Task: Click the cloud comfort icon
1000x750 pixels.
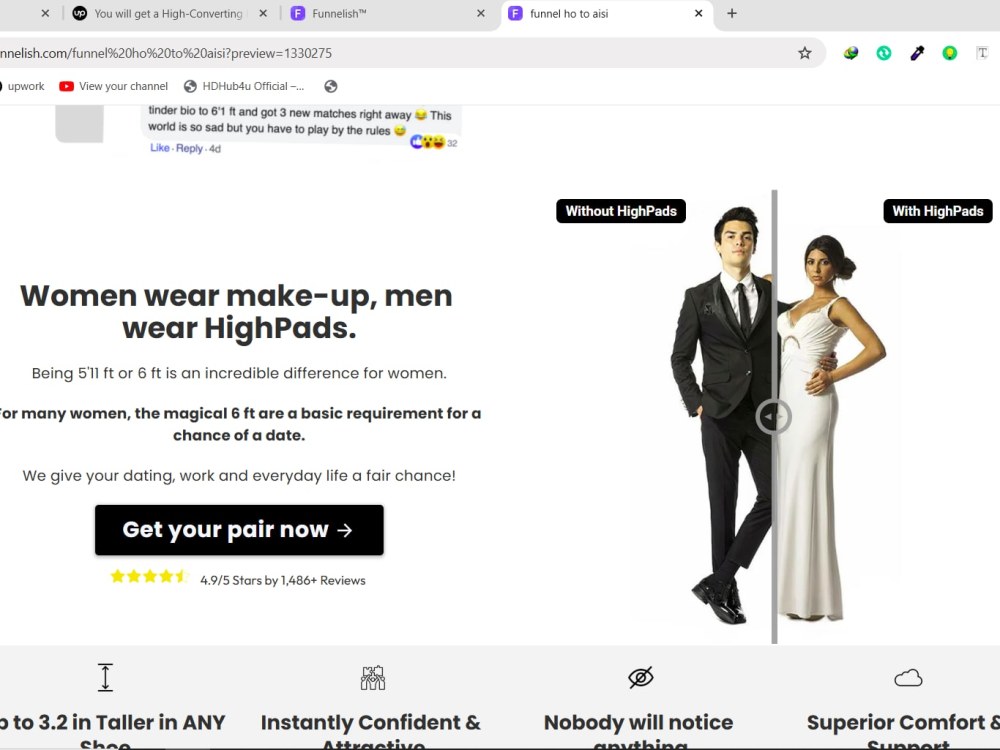Action: click(908, 677)
